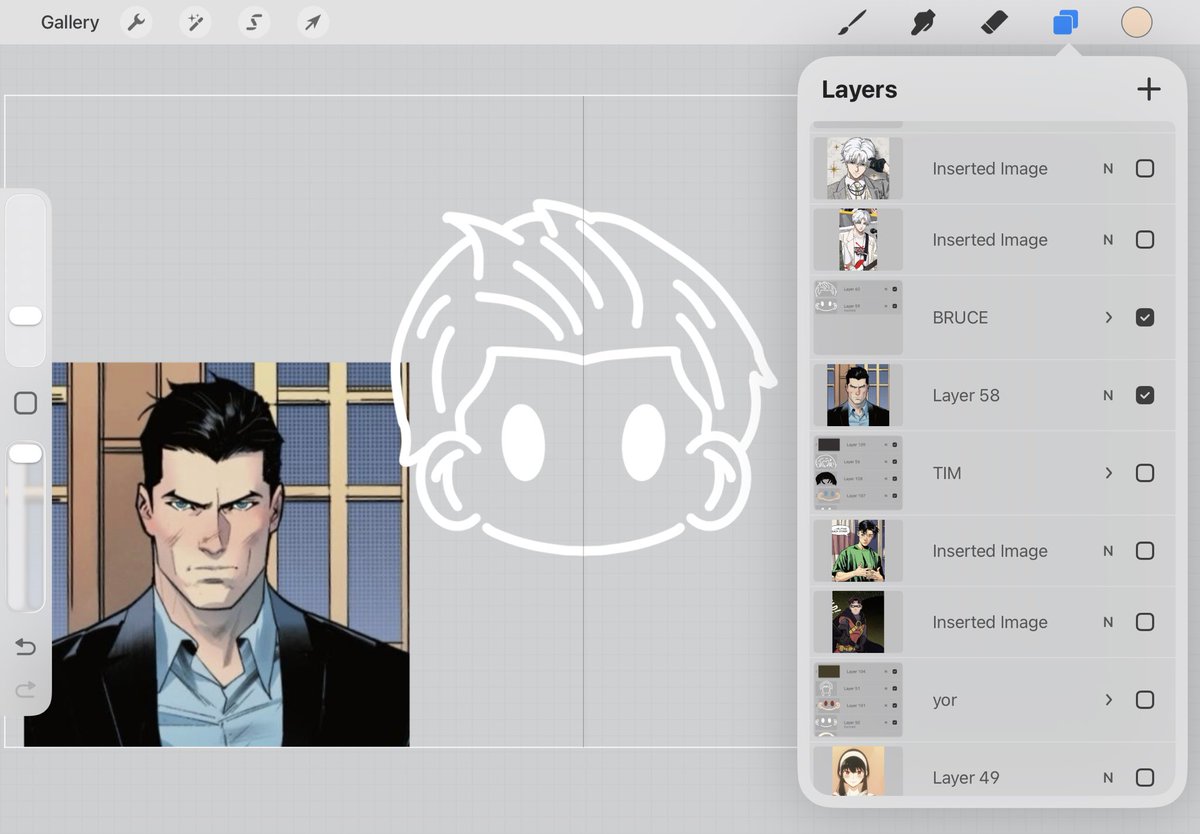Open the Actions wrench menu

click(x=136, y=22)
